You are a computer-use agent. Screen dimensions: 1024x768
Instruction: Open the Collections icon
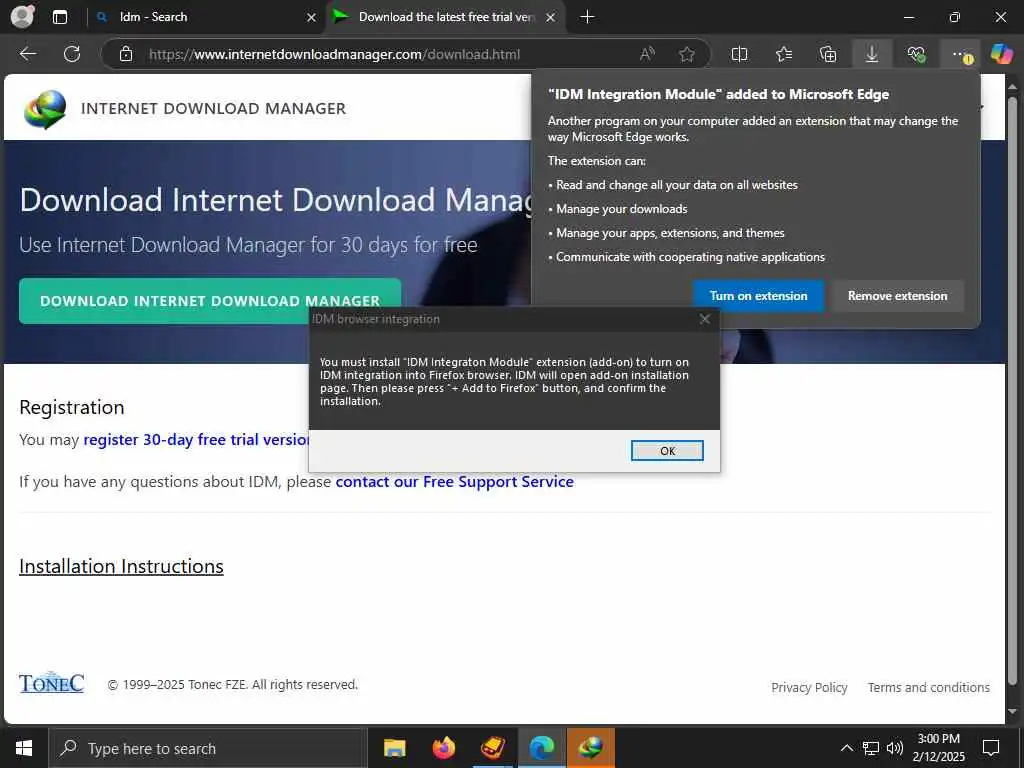click(827, 54)
